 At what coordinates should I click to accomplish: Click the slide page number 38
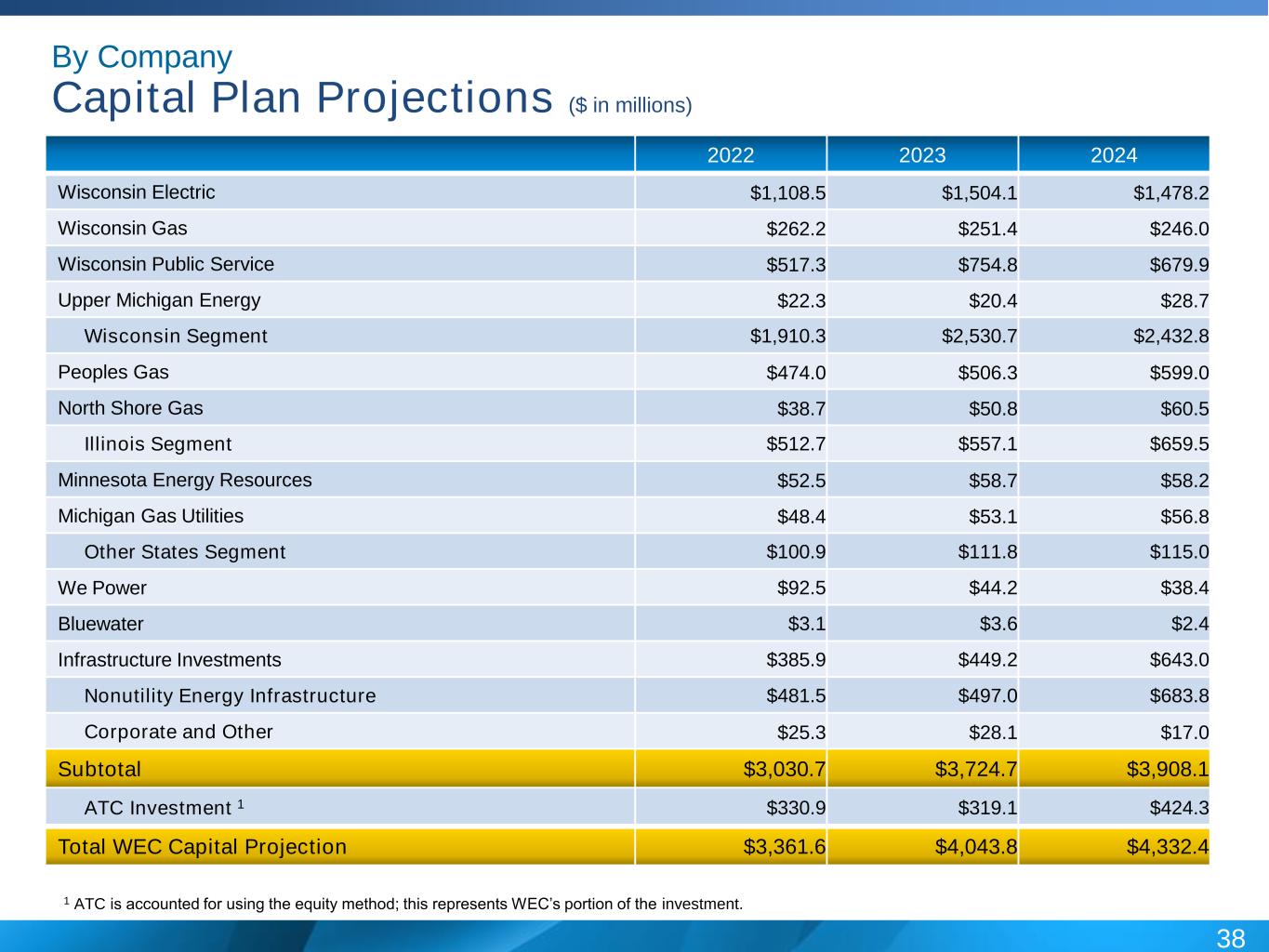coord(1230,937)
